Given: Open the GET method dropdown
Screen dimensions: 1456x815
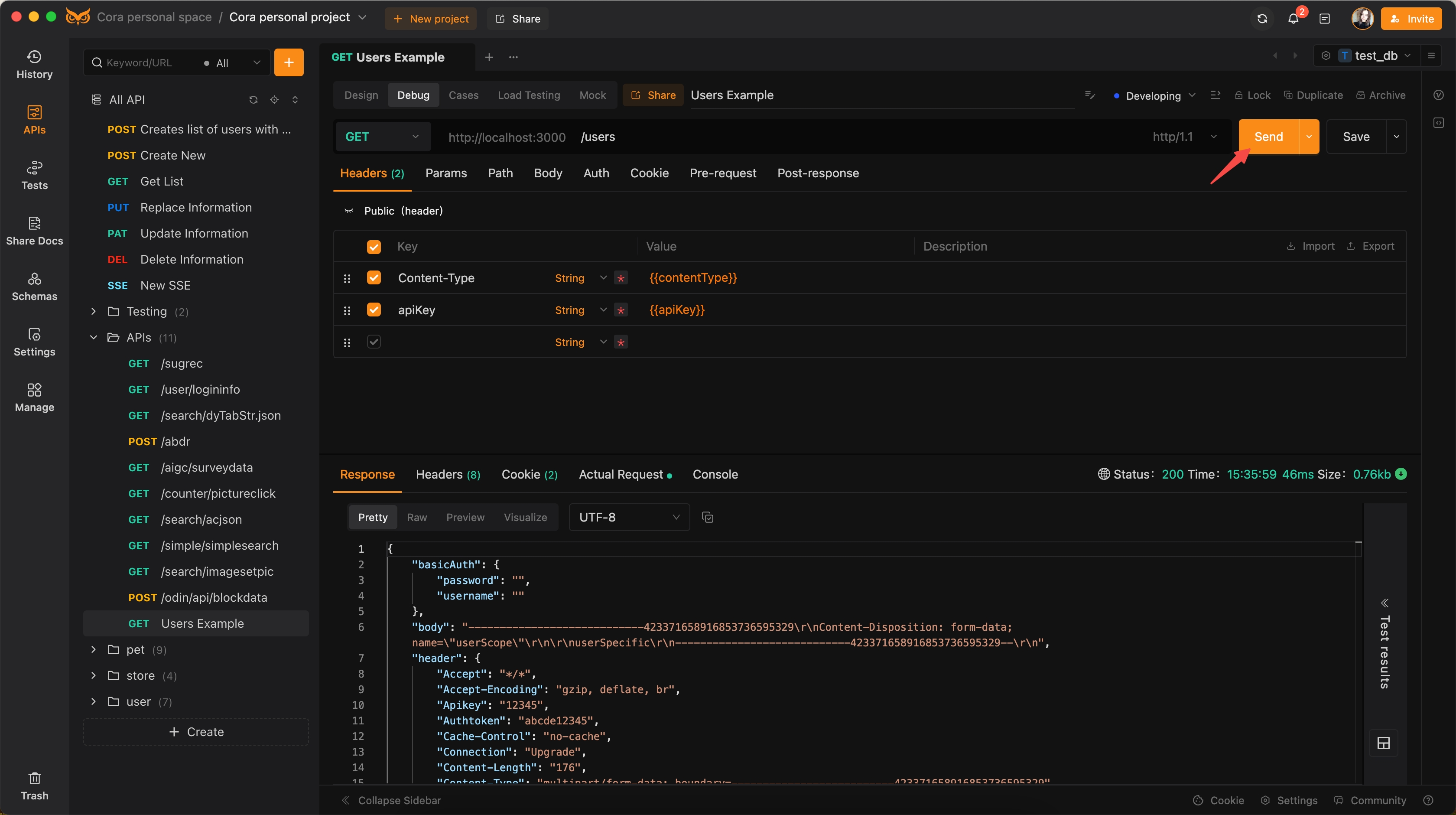Looking at the screenshot, I should tap(383, 136).
